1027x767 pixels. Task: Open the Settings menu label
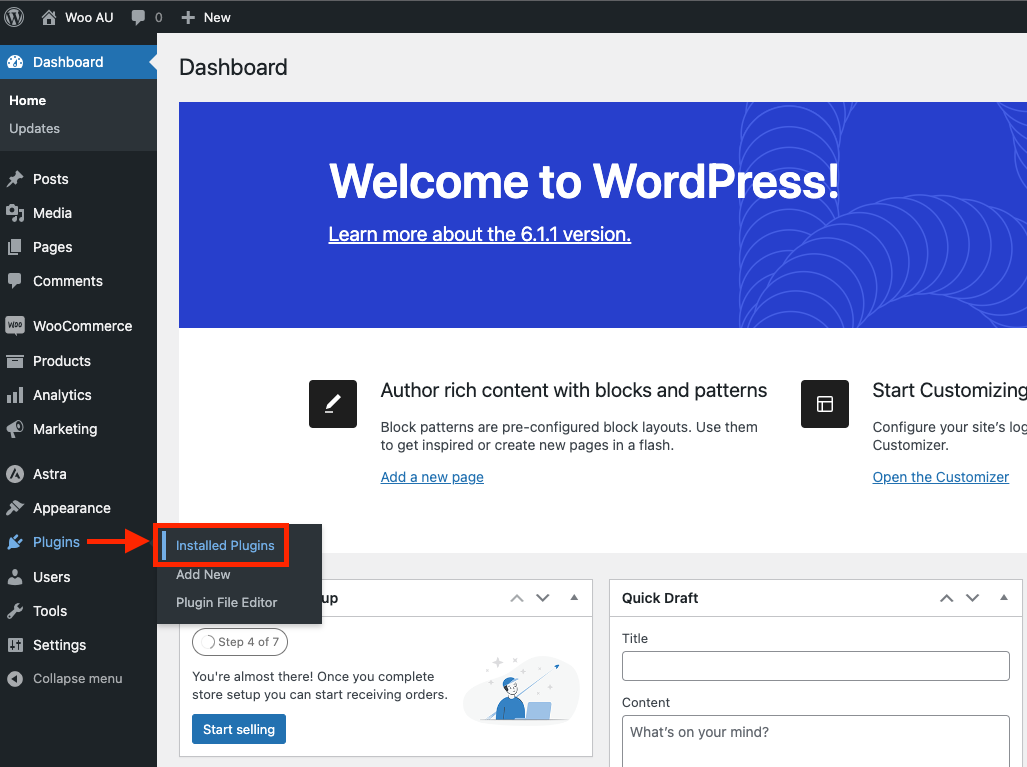(x=60, y=645)
